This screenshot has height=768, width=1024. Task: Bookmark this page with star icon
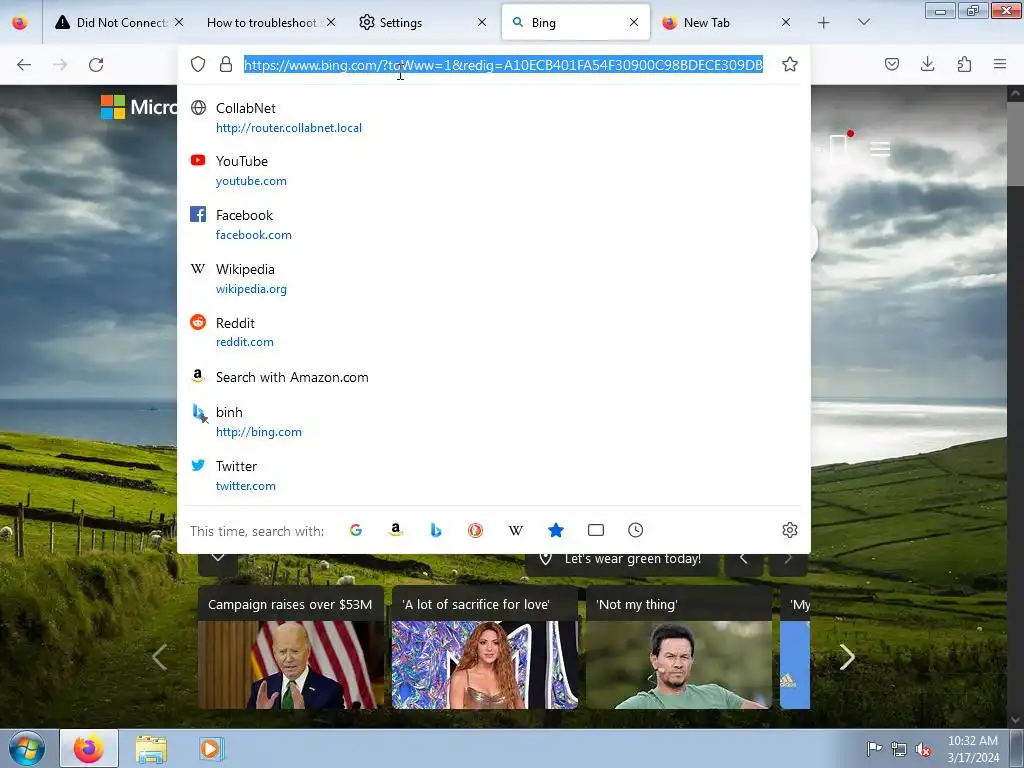pos(790,64)
